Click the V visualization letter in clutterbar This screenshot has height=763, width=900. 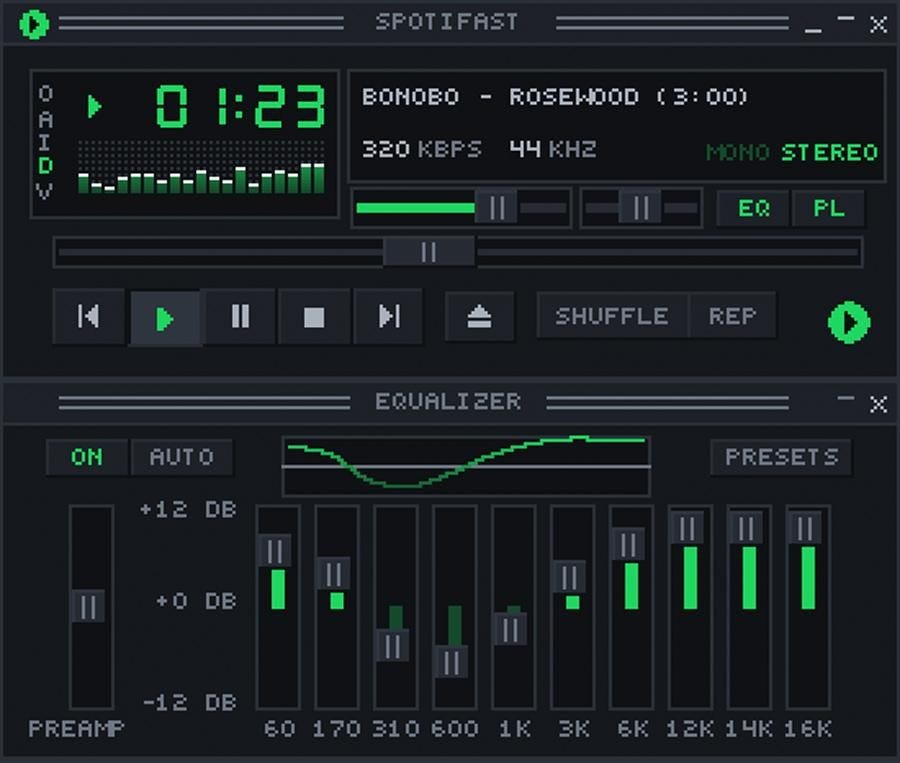point(45,190)
